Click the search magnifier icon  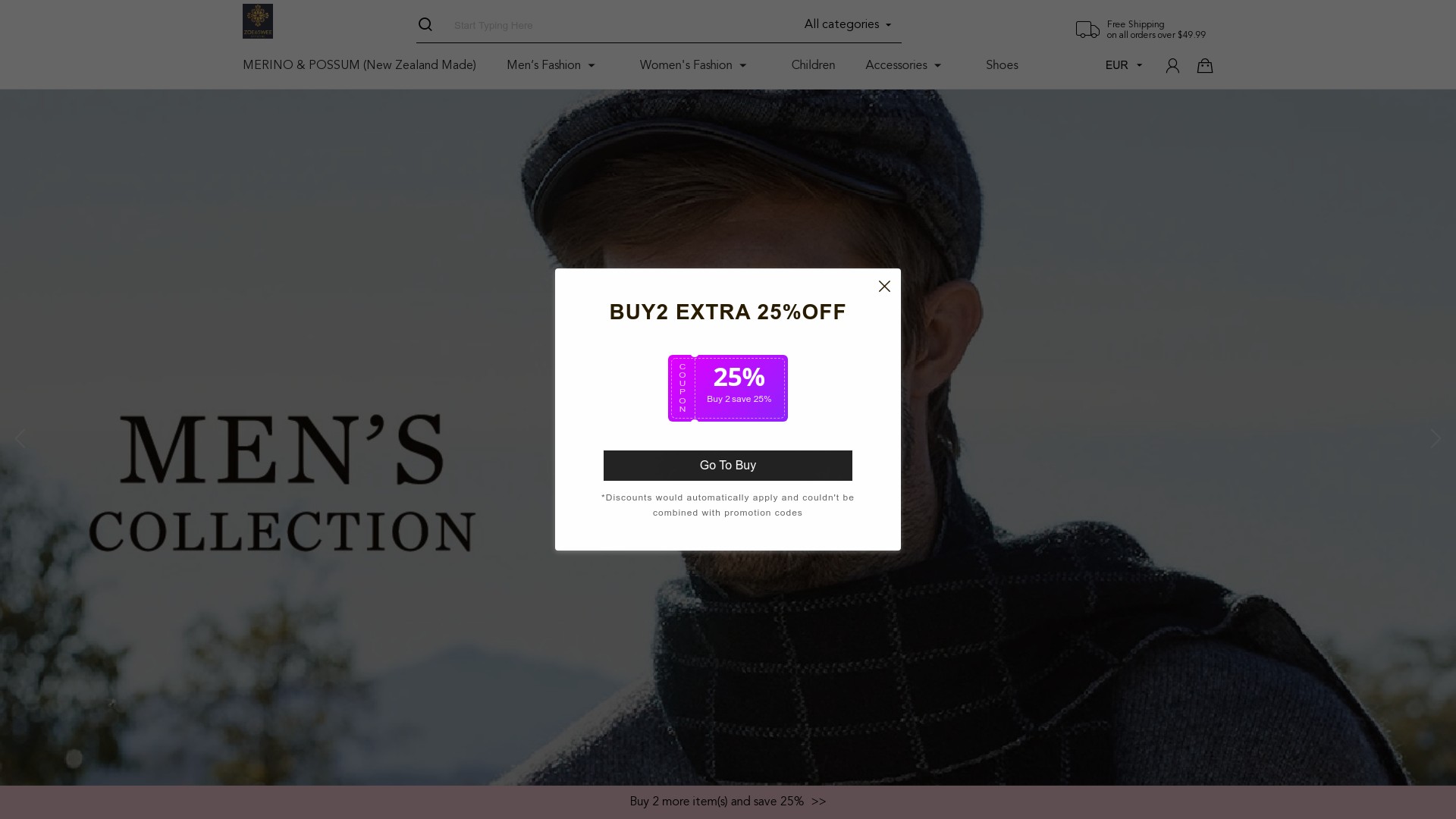pos(425,24)
